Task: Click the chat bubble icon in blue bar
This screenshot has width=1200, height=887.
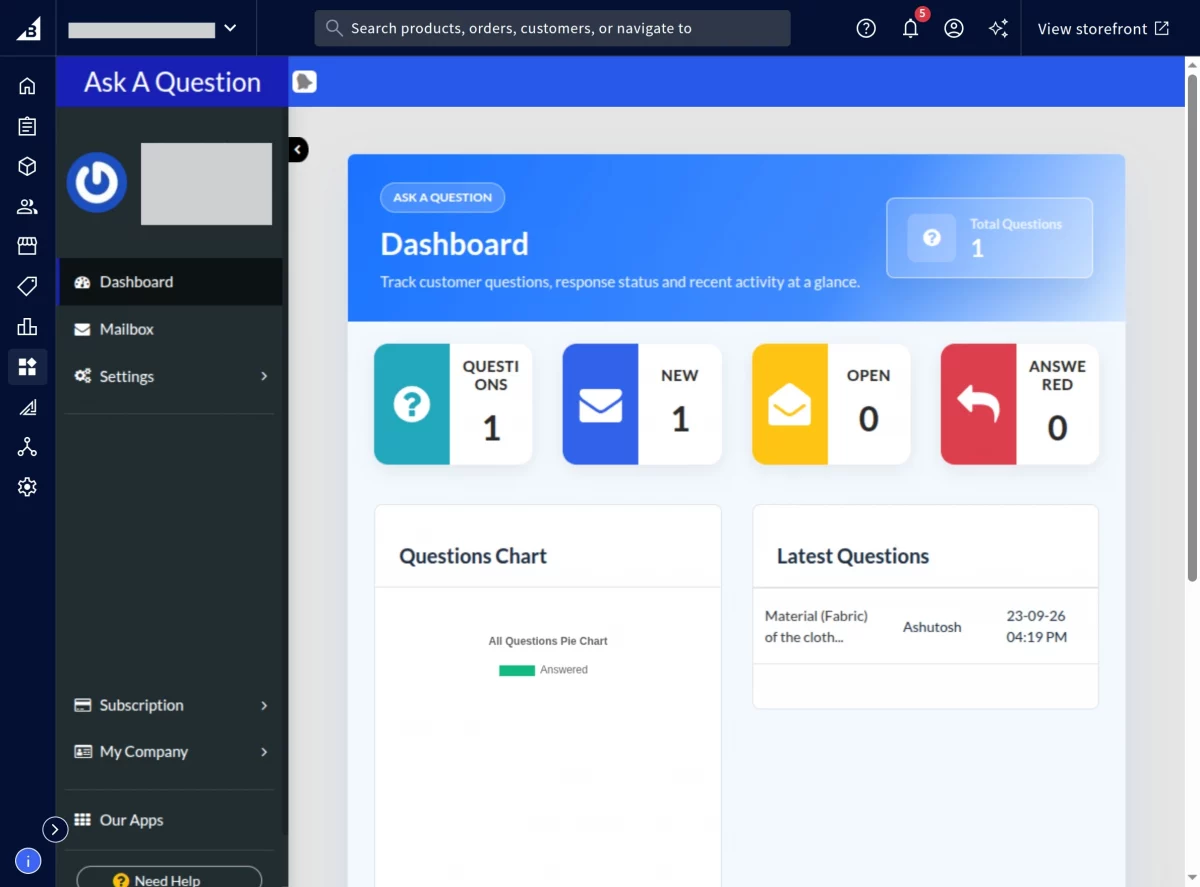Action: pos(305,82)
